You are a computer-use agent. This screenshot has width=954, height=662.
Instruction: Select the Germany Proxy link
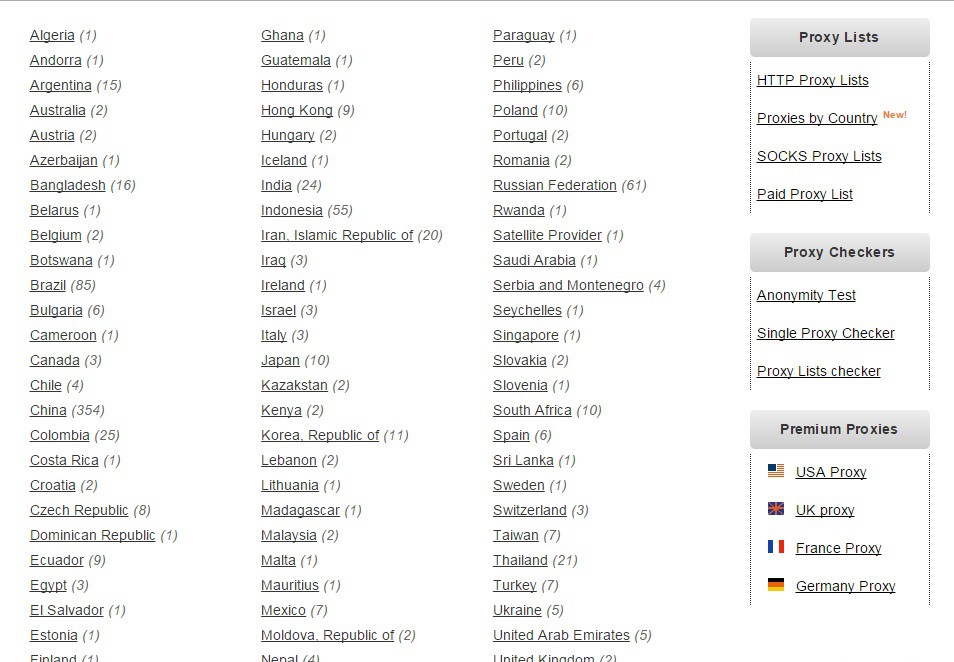845,586
